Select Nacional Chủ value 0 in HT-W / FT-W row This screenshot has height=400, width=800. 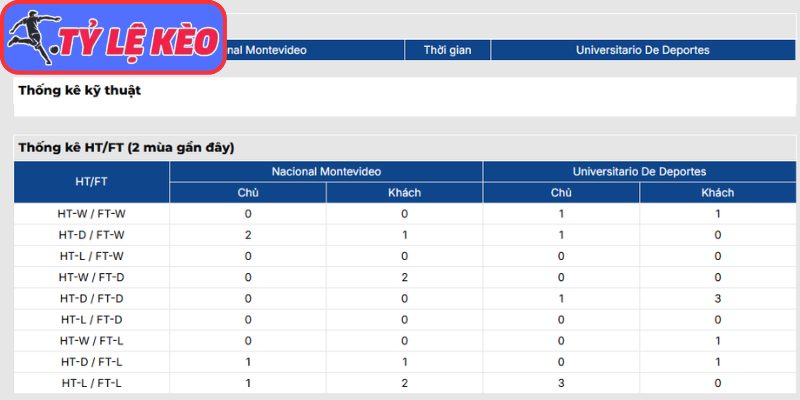(x=248, y=214)
